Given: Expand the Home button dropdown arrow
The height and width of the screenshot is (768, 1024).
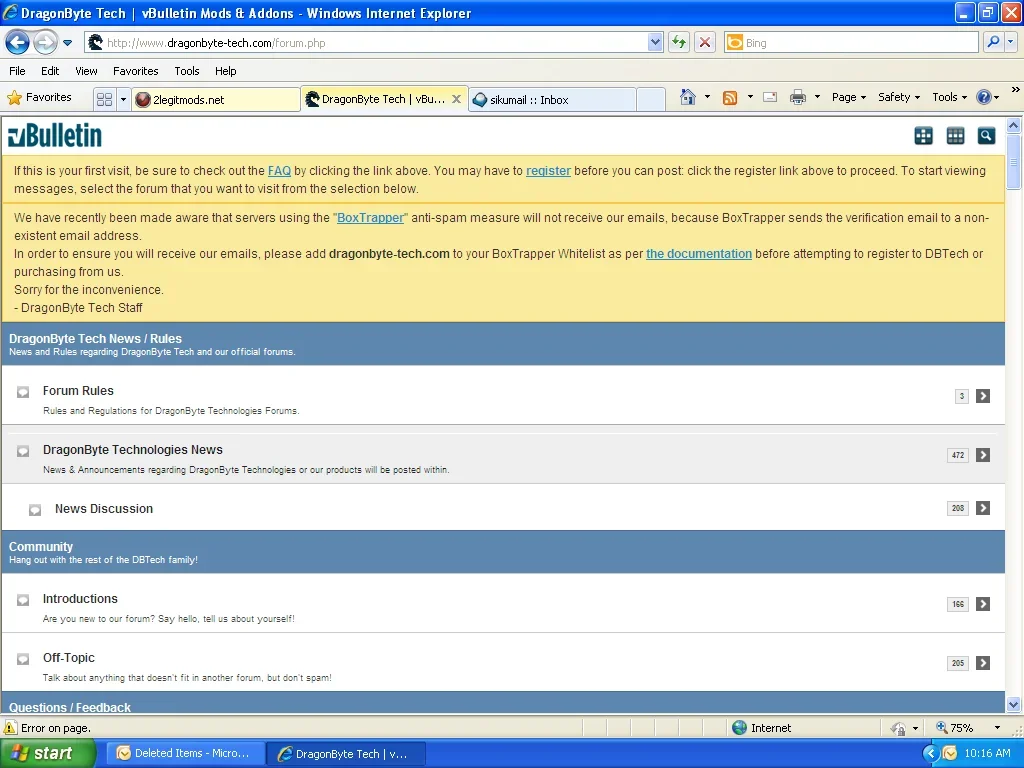Looking at the screenshot, I should tap(707, 97).
